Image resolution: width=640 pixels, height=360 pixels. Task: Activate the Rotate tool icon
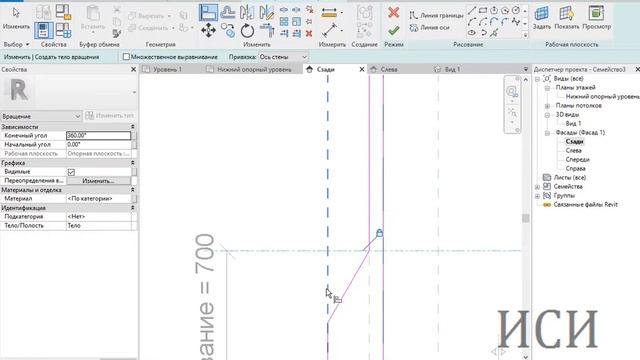coord(247,31)
